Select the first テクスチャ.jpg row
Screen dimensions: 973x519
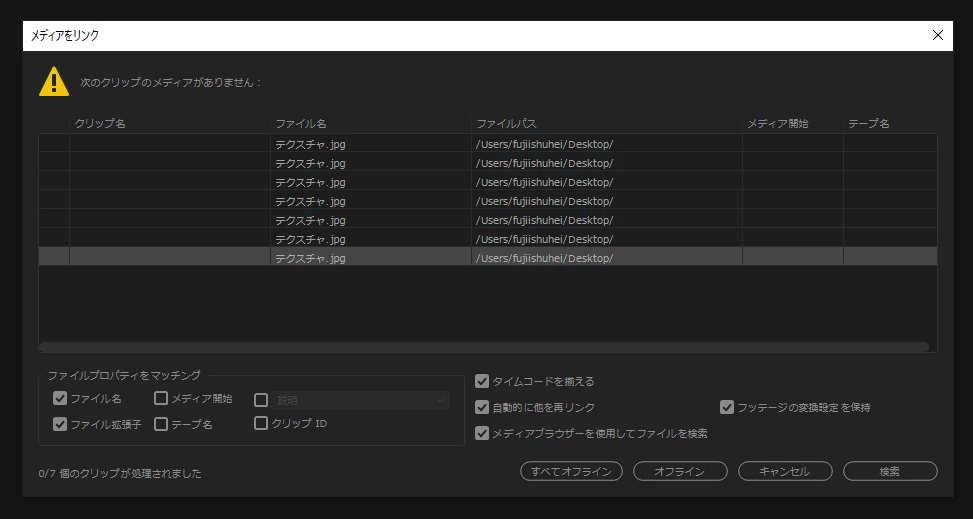[x=488, y=143]
